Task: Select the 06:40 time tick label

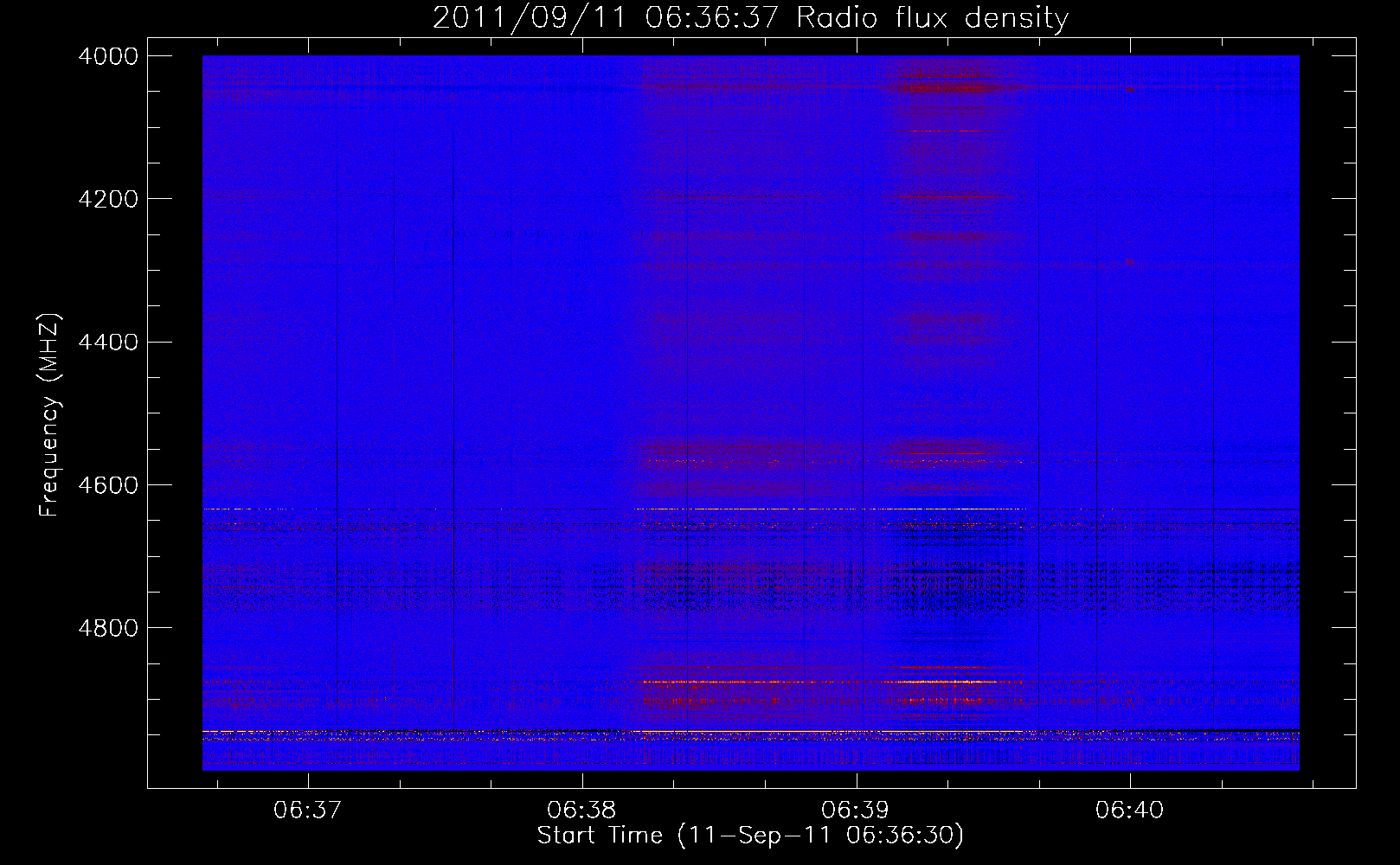Action: tap(1130, 811)
